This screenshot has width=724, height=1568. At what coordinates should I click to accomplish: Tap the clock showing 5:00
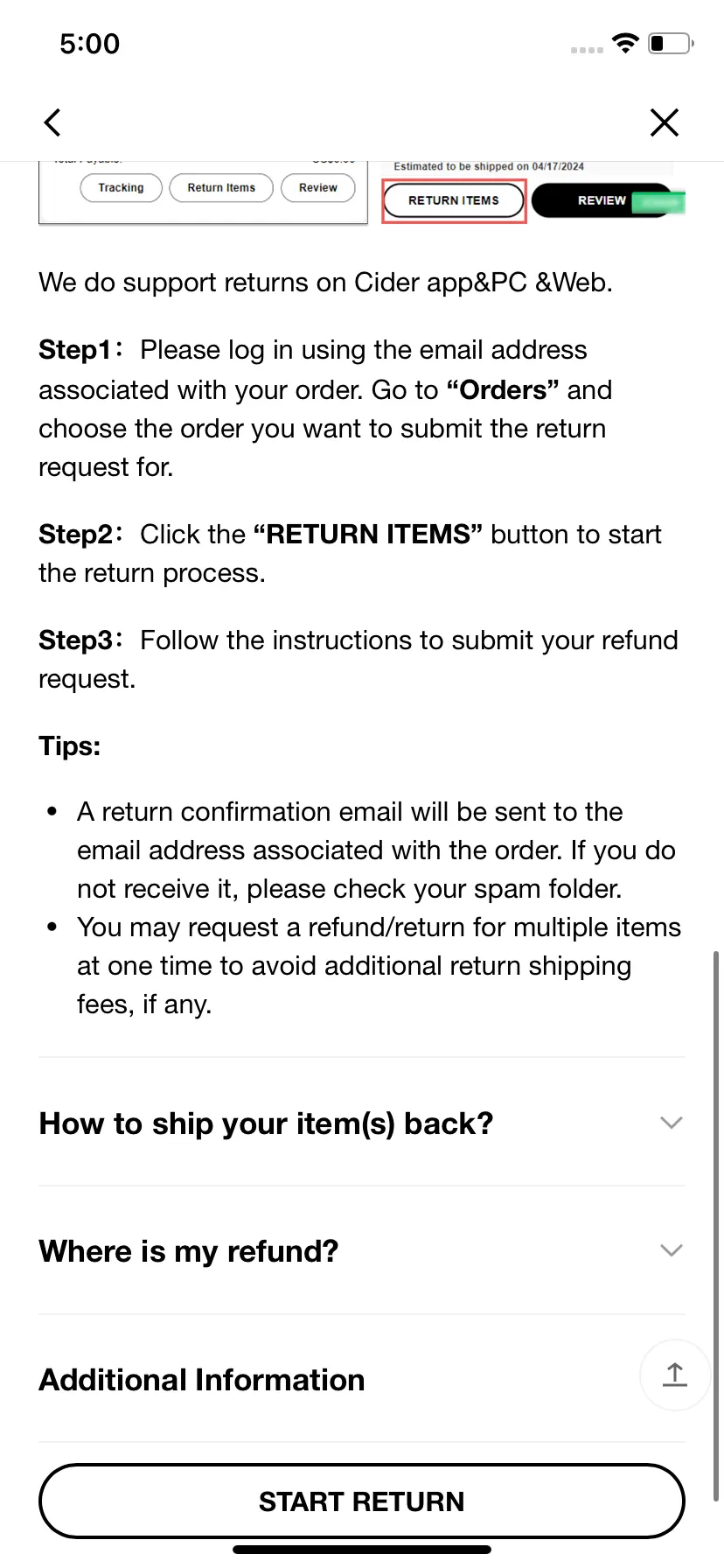[x=89, y=44]
